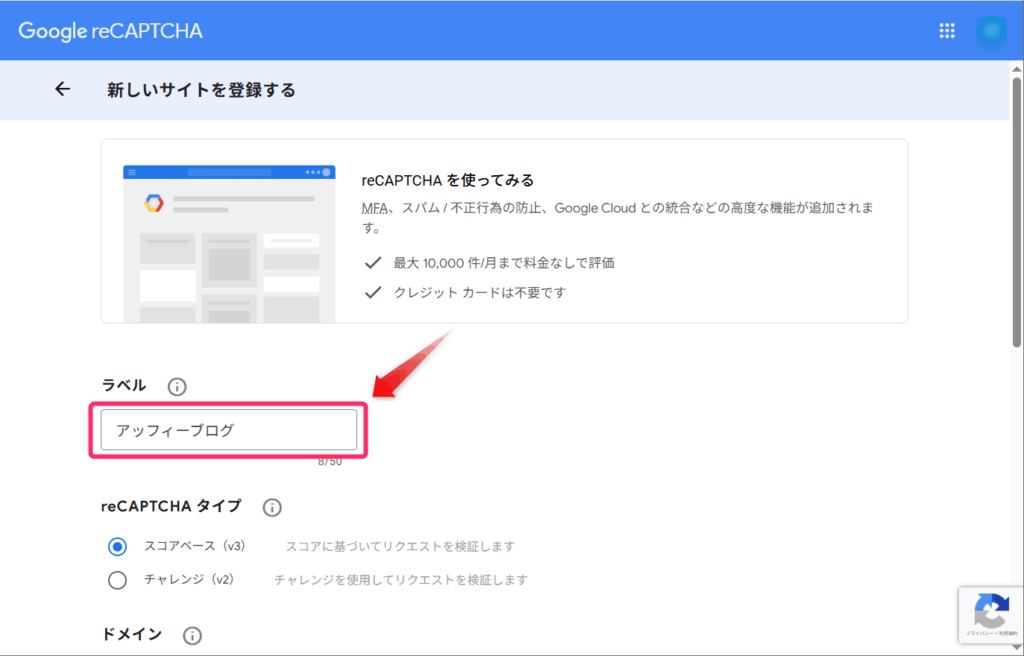The width and height of the screenshot is (1024, 656).
Task: Show info for the ラベル field
Action: point(176,387)
